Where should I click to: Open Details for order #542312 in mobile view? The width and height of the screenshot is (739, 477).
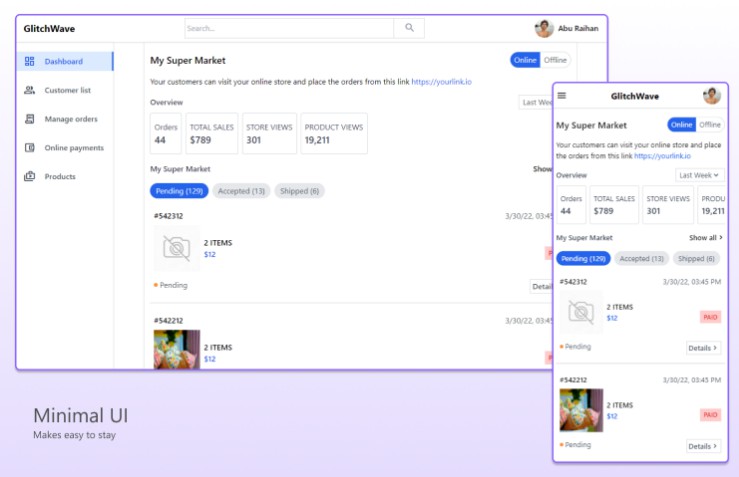point(703,348)
